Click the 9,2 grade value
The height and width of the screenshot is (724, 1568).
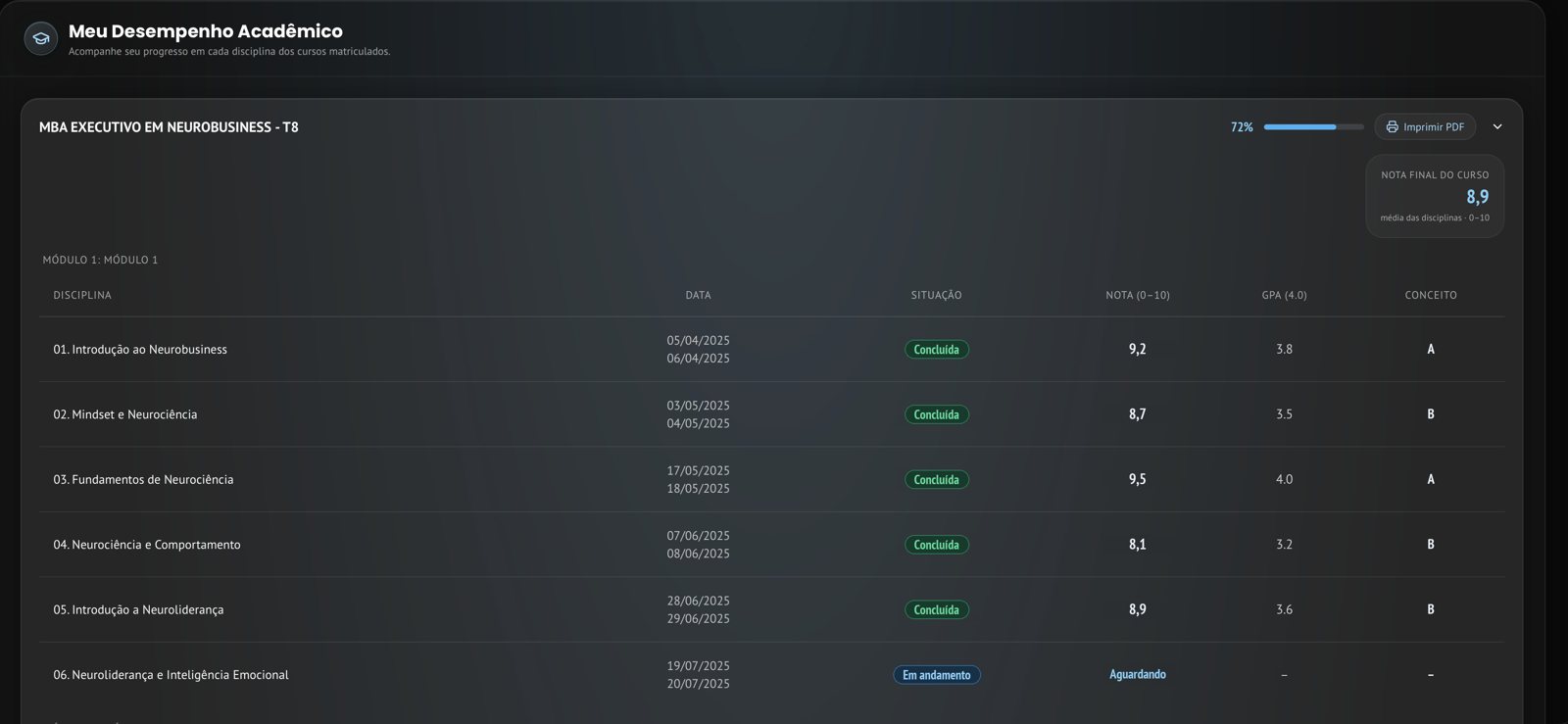(1138, 349)
